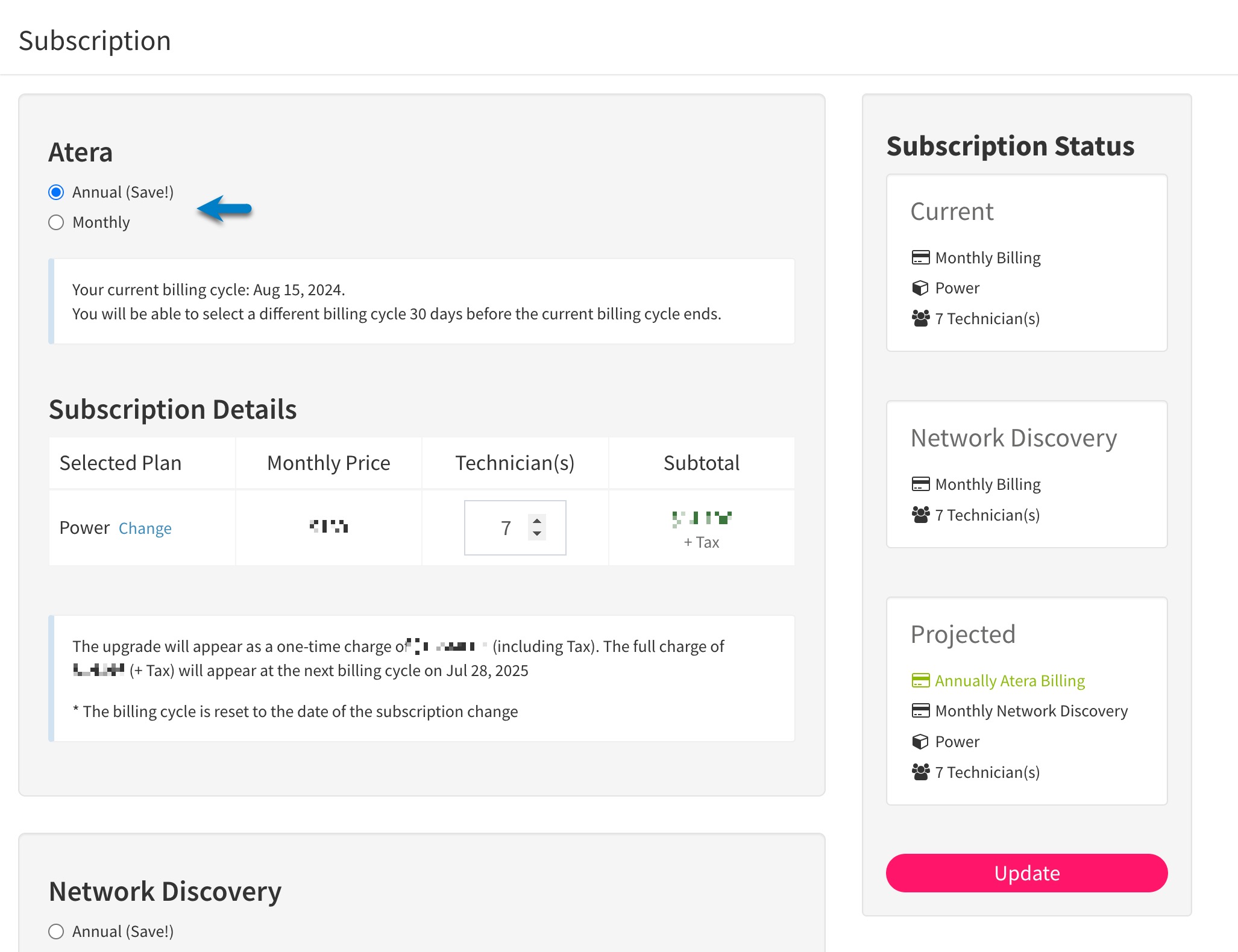Click into the Technician(s) number field
Image resolution: width=1238 pixels, height=952 pixels.
(515, 528)
